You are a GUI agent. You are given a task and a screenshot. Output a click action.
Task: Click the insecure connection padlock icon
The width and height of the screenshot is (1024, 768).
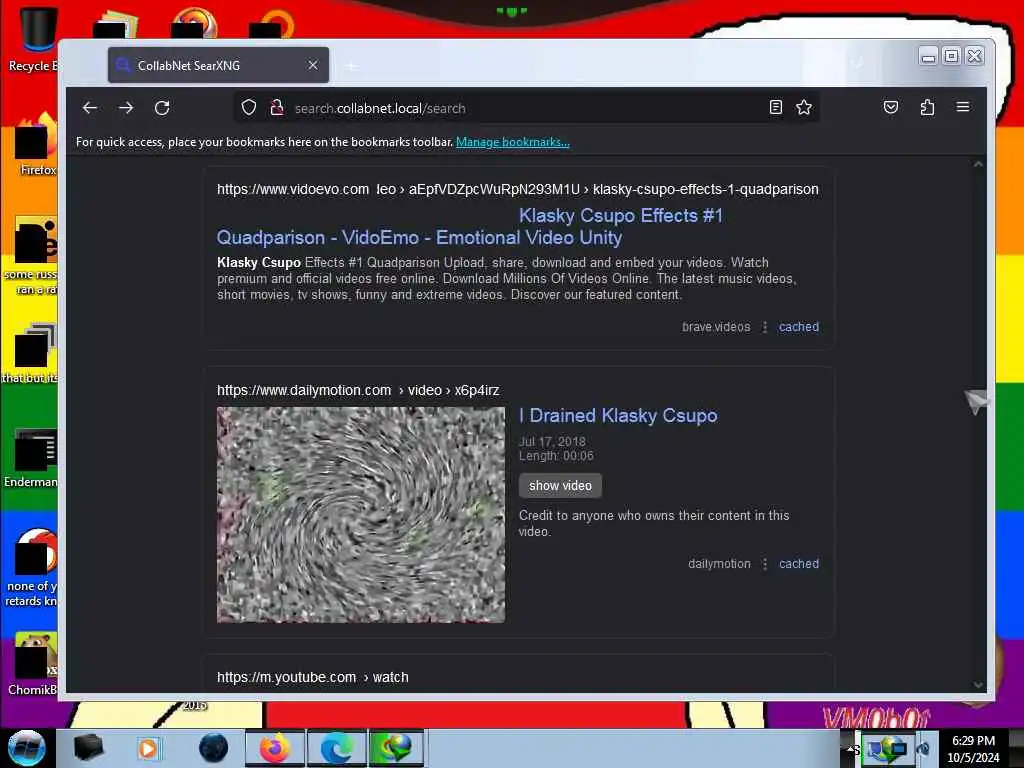(277, 107)
